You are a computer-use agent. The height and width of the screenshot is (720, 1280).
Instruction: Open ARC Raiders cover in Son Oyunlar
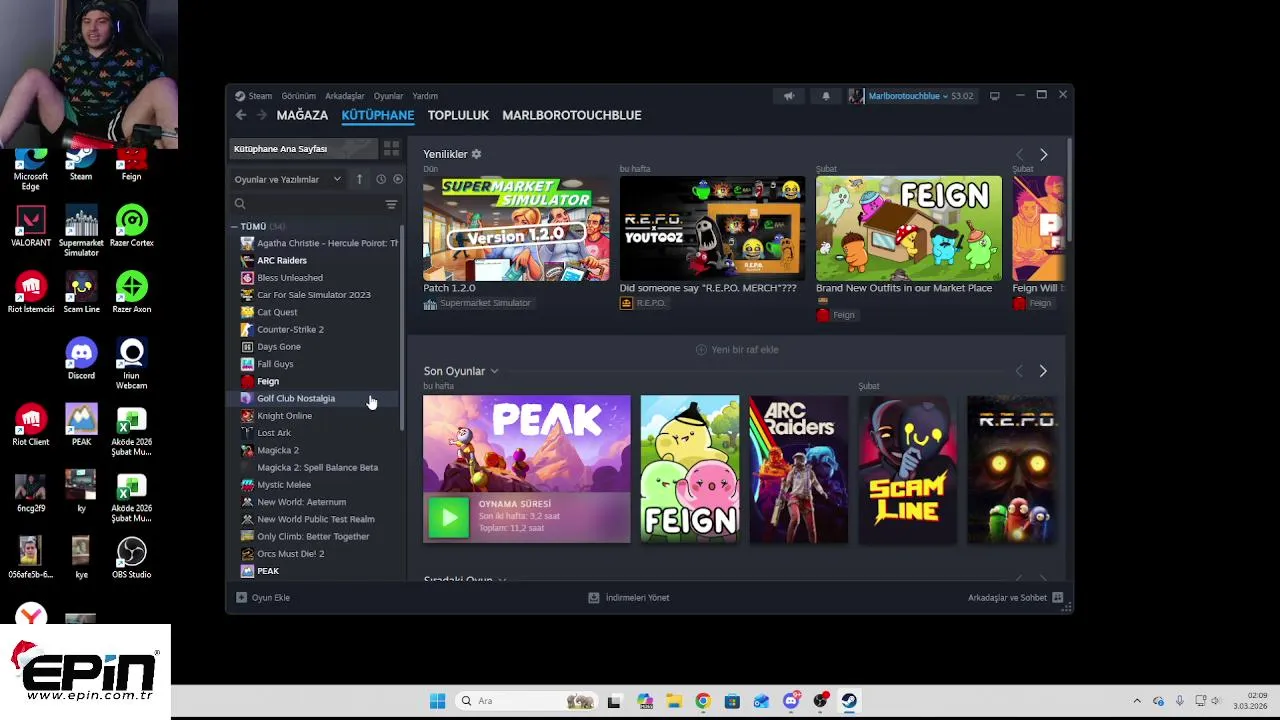click(x=798, y=469)
